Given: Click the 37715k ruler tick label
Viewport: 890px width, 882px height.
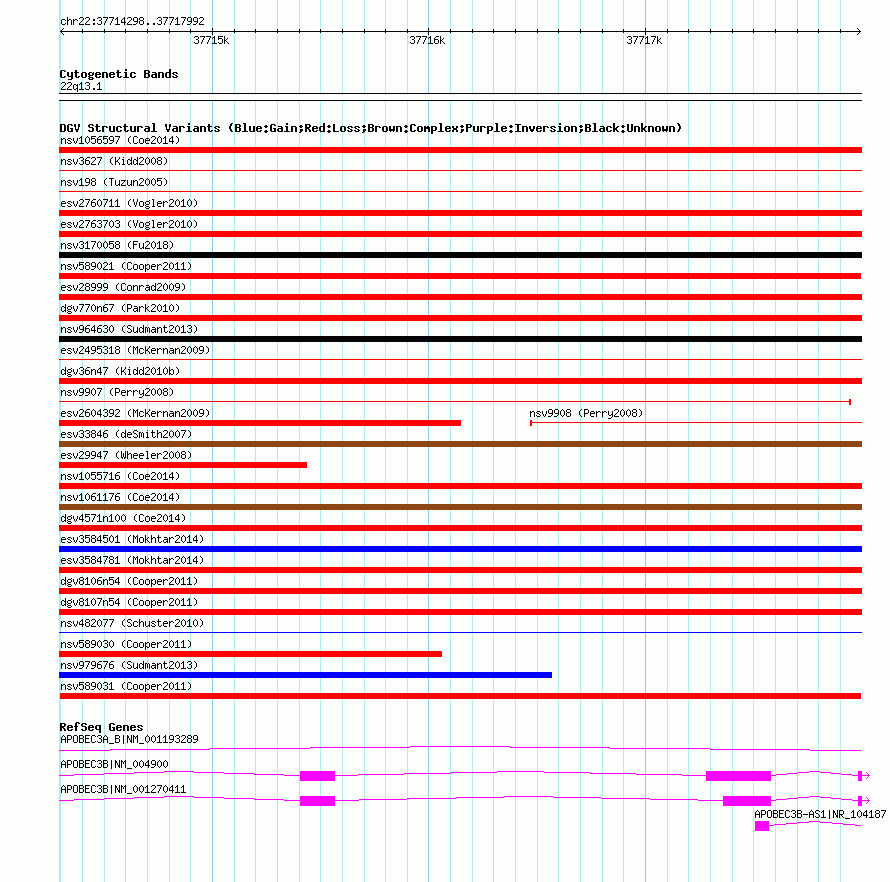Looking at the screenshot, I should (x=211, y=40).
